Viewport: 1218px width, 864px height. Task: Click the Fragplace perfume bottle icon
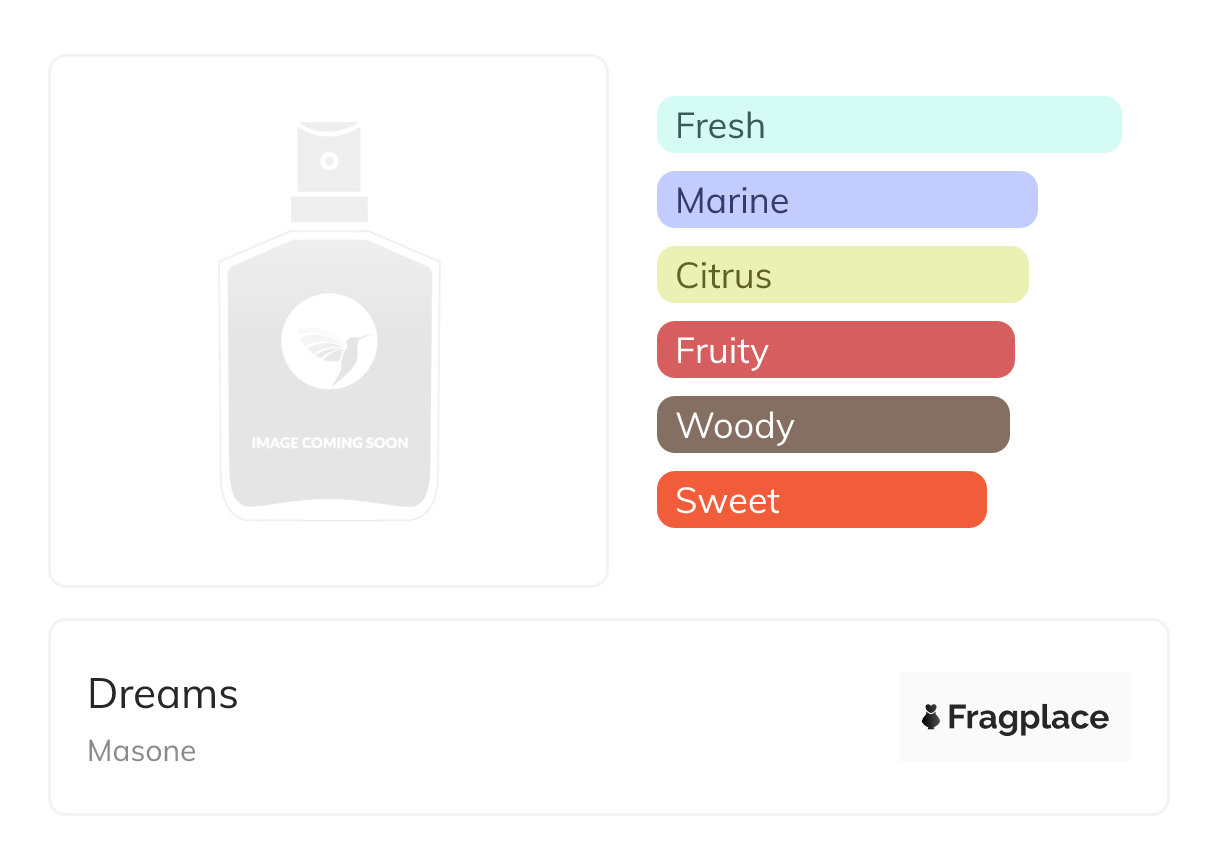pyautogui.click(x=931, y=717)
